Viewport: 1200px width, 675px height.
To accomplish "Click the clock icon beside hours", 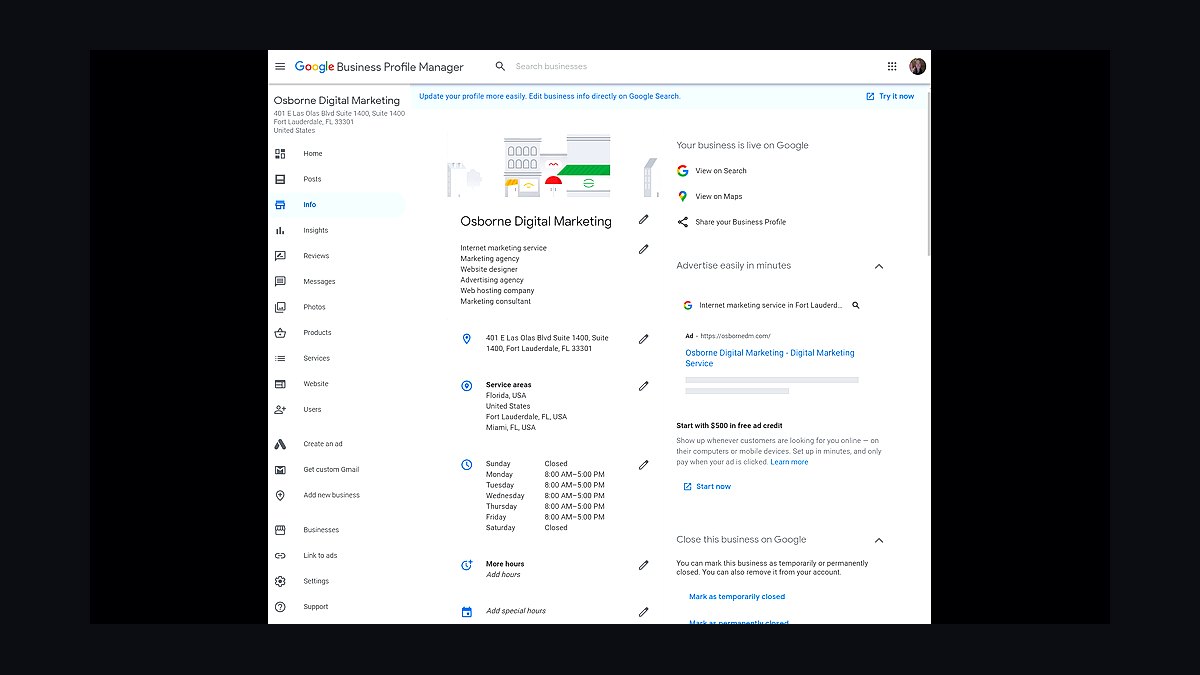I will coord(466,465).
